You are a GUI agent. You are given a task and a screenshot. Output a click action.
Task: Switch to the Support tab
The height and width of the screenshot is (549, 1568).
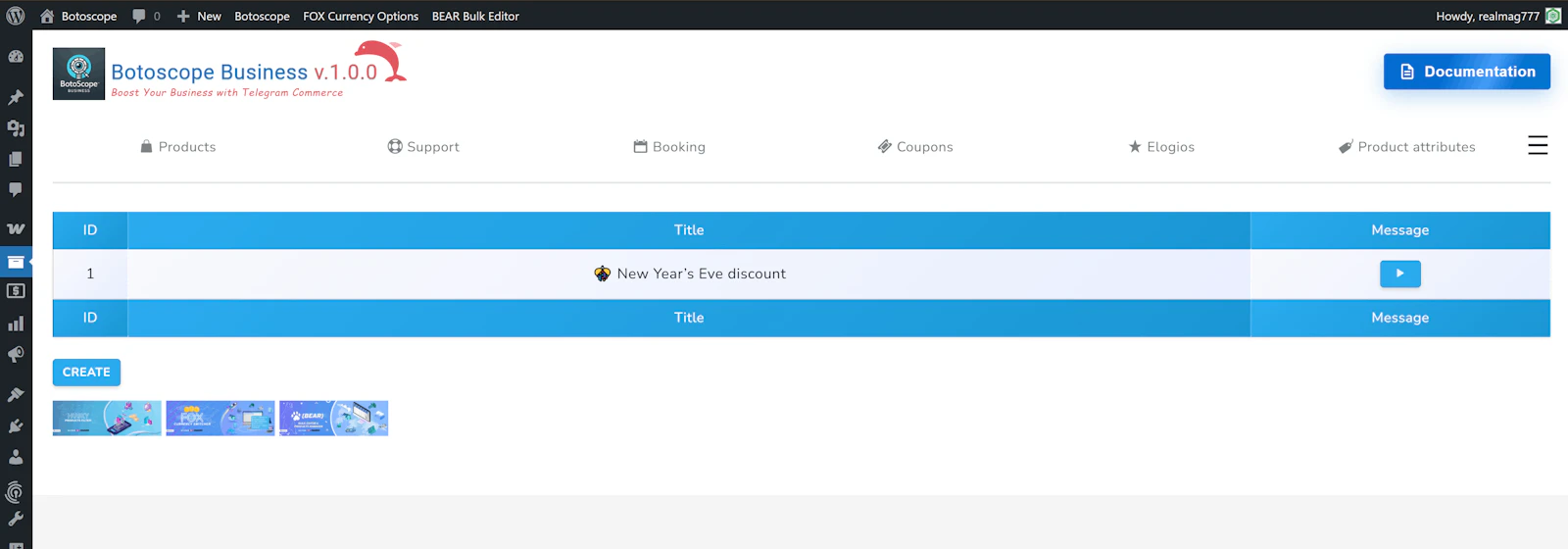[423, 147]
